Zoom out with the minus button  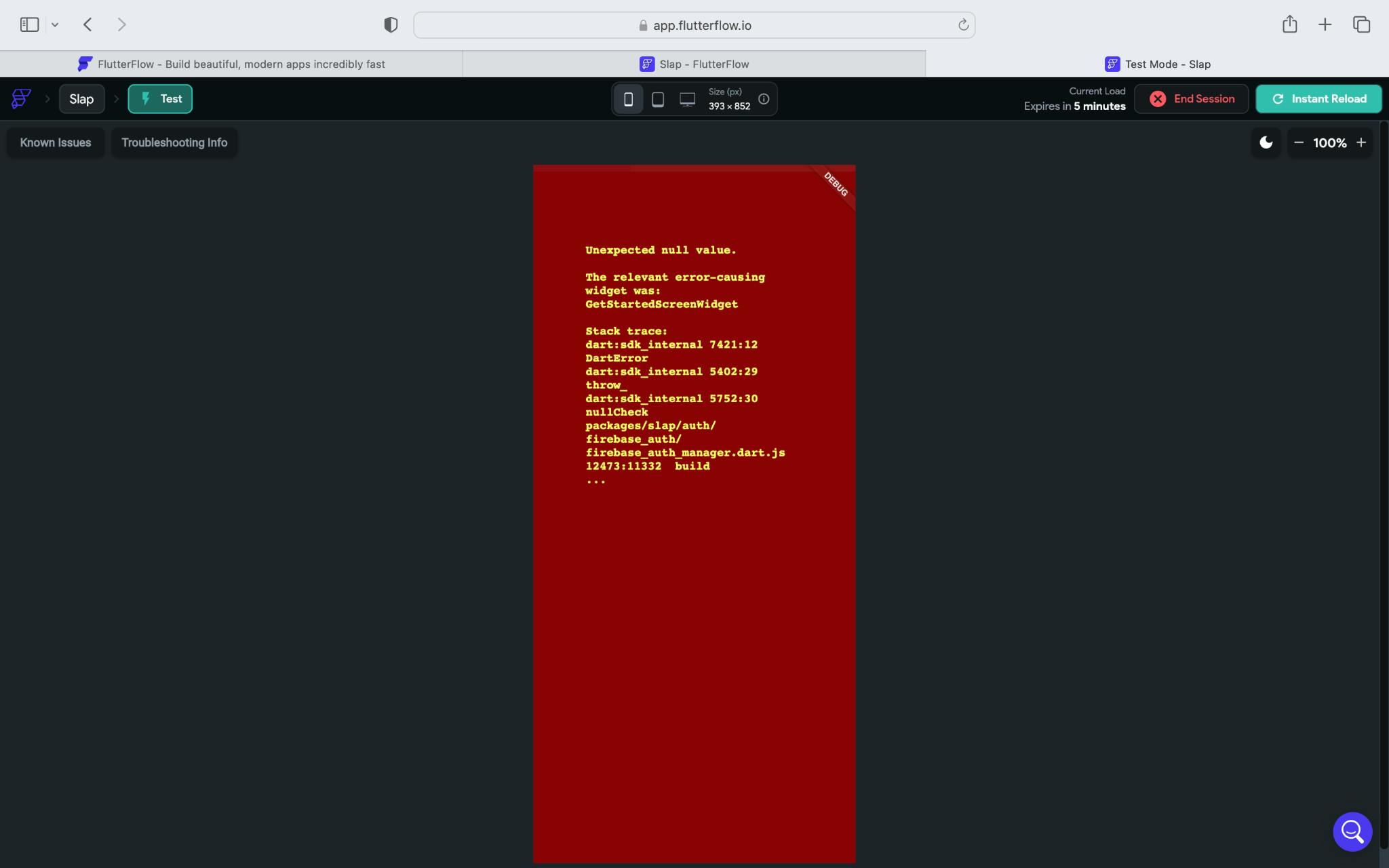(x=1299, y=142)
